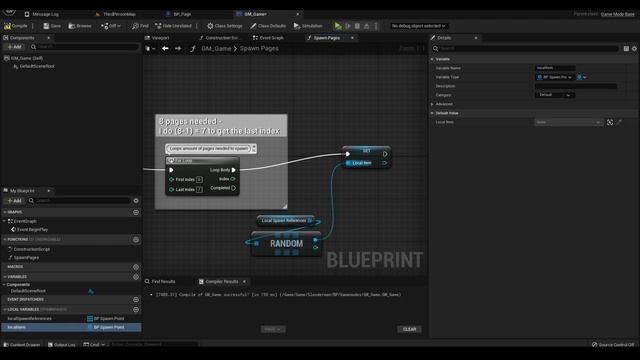Toggle Hide Unrelated nodes
Viewport: 640px width, 360px height.
point(173,26)
